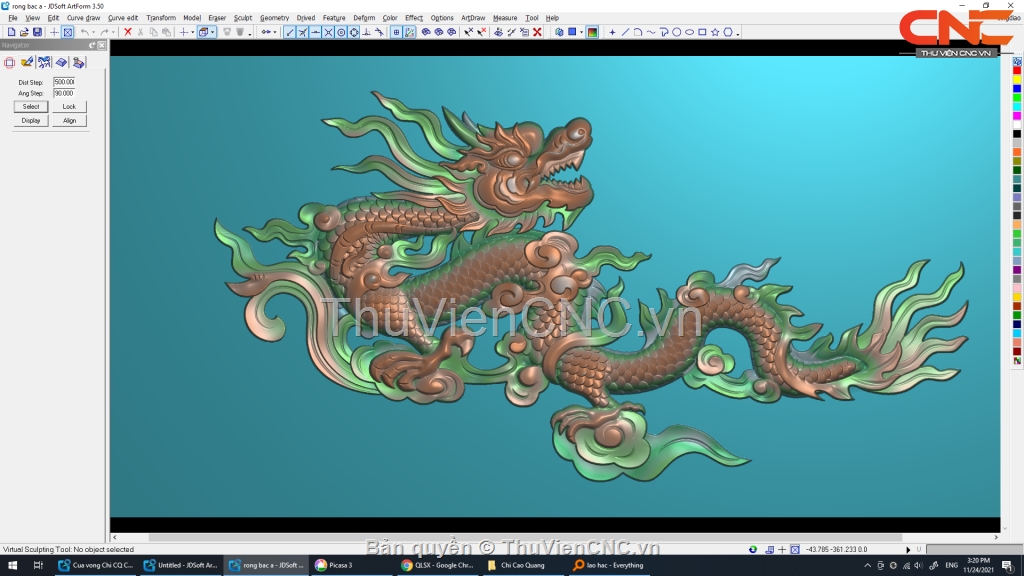Toggle intersection snap X icon
This screenshot has width=1024, height=576.
pos(328,32)
